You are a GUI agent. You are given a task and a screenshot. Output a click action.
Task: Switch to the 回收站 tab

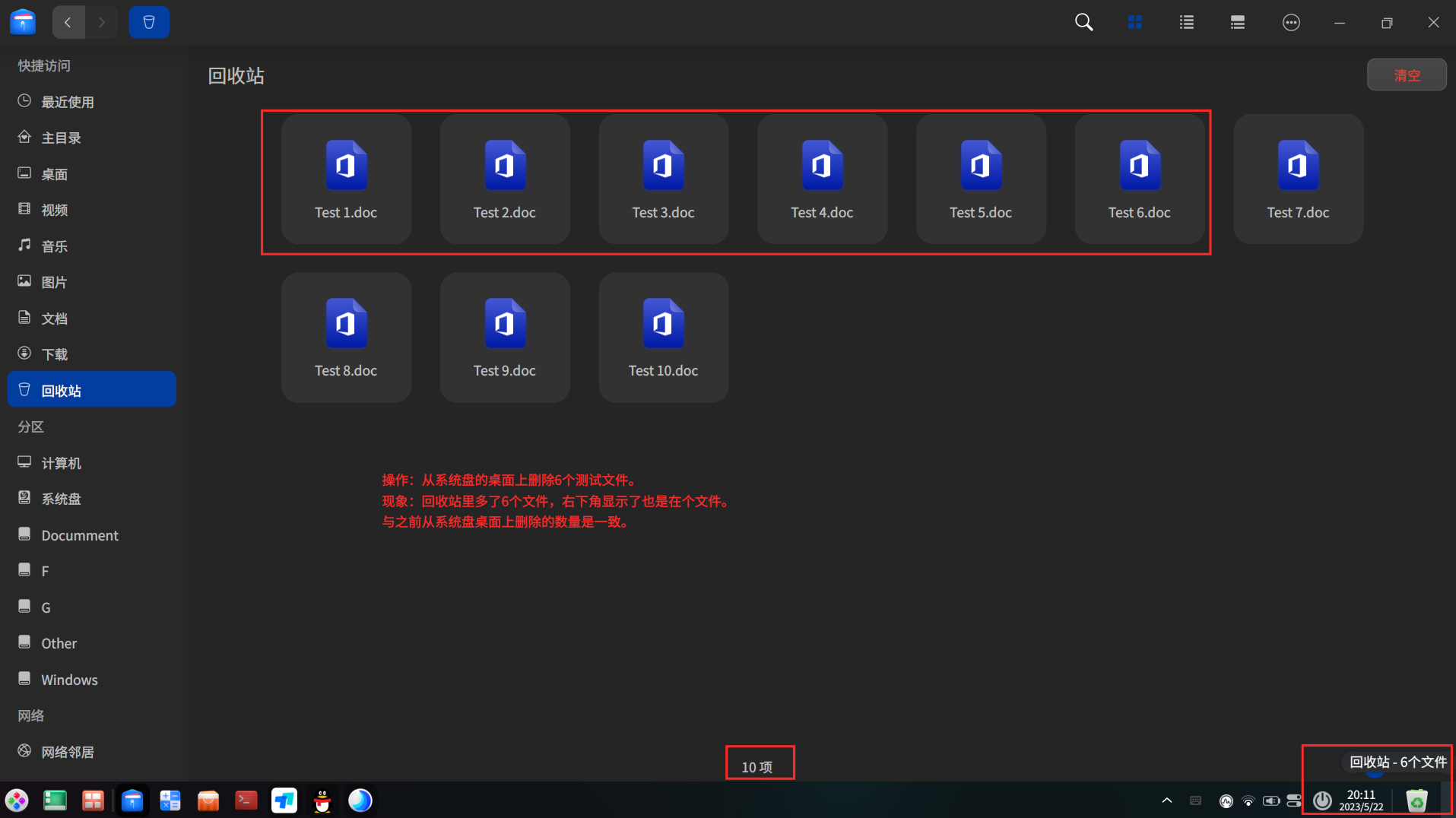[149, 22]
